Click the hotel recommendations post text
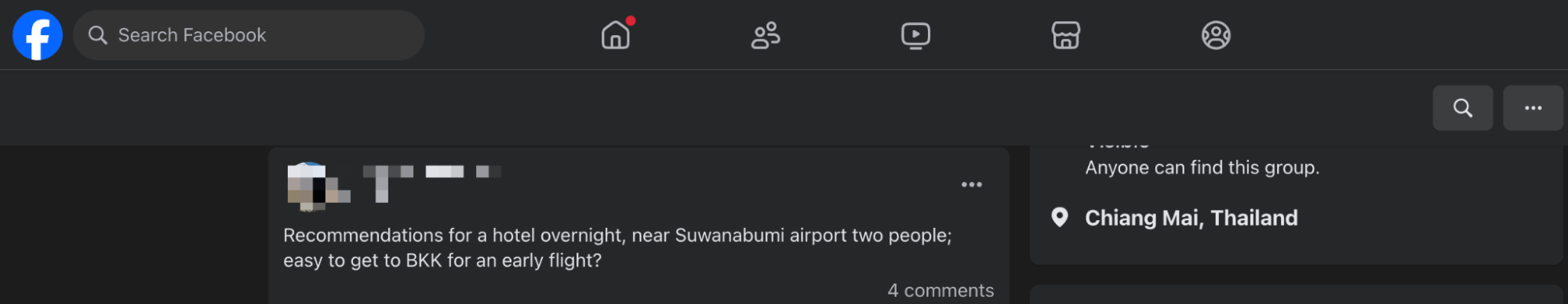 617,248
